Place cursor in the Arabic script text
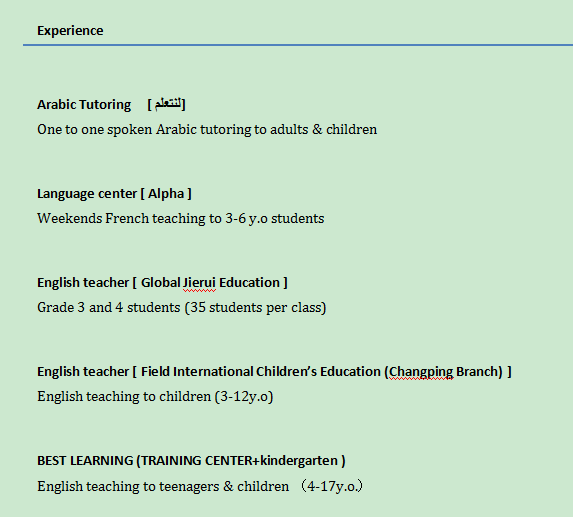This screenshot has height=517, width=573. 167,104
